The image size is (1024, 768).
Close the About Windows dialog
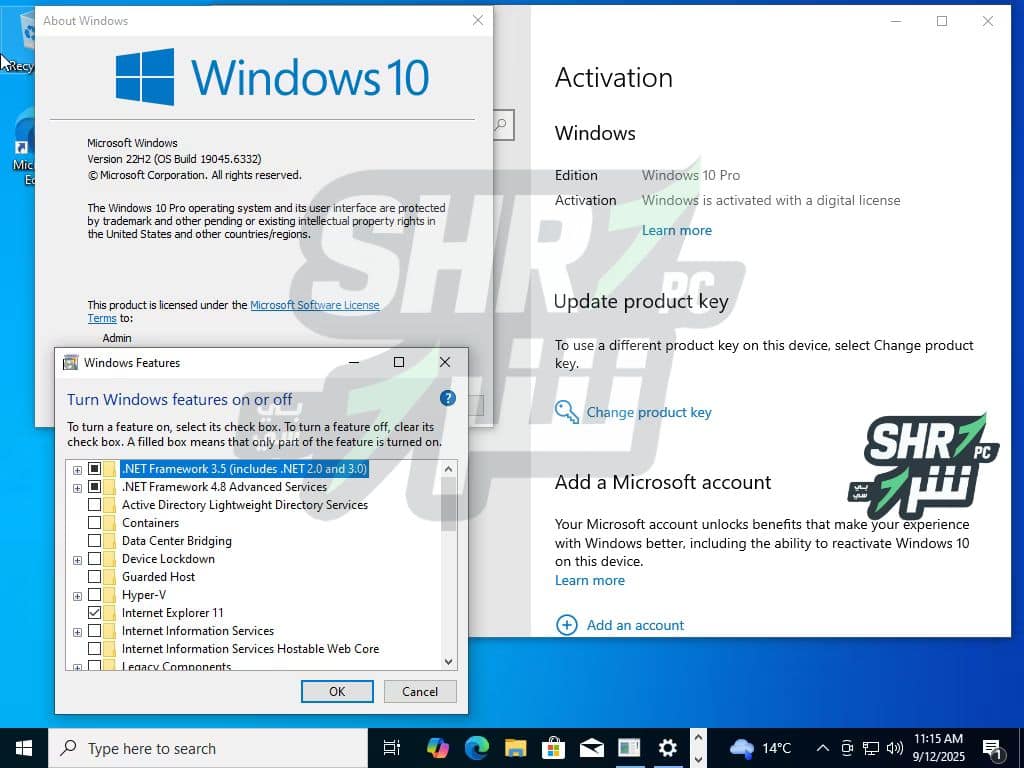[x=478, y=20]
